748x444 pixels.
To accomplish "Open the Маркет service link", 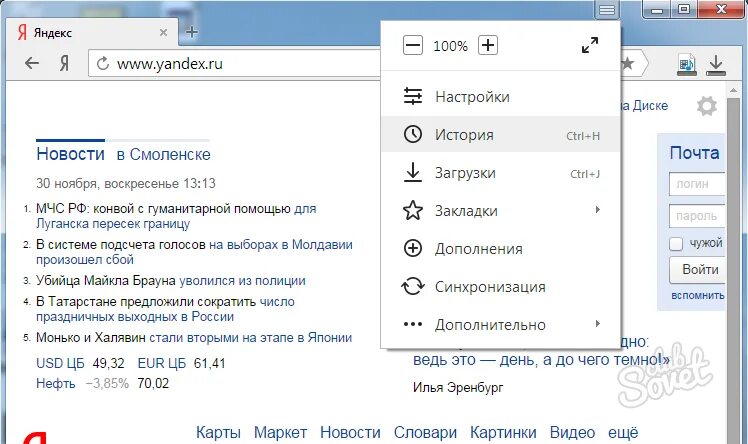I will (x=280, y=433).
